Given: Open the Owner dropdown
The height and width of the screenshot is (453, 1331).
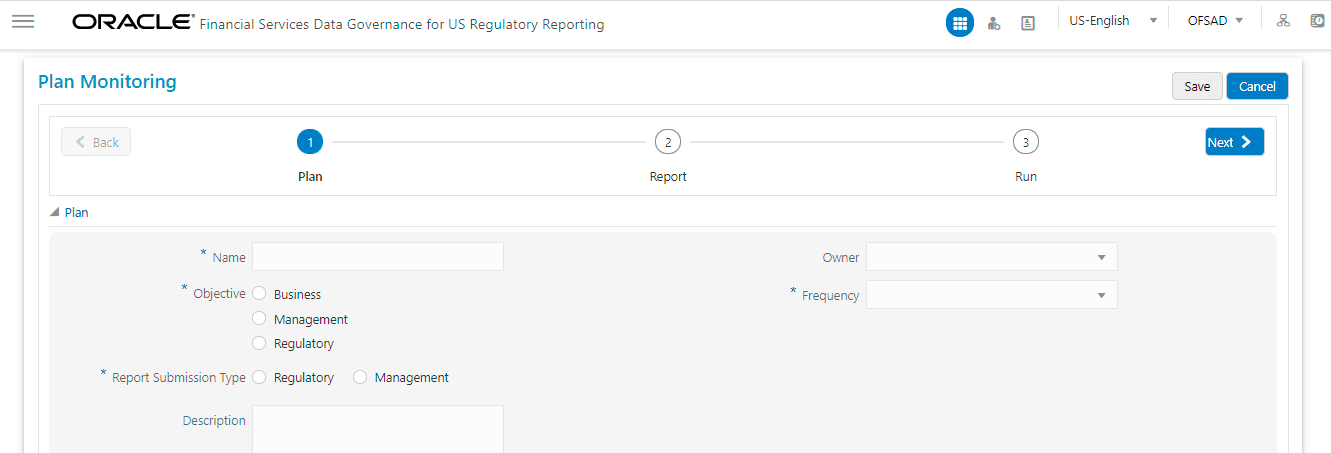Looking at the screenshot, I should pyautogui.click(x=992, y=257).
